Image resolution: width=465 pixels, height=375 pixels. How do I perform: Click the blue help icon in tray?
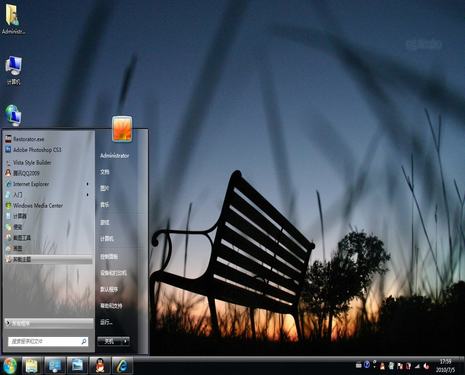(x=367, y=365)
